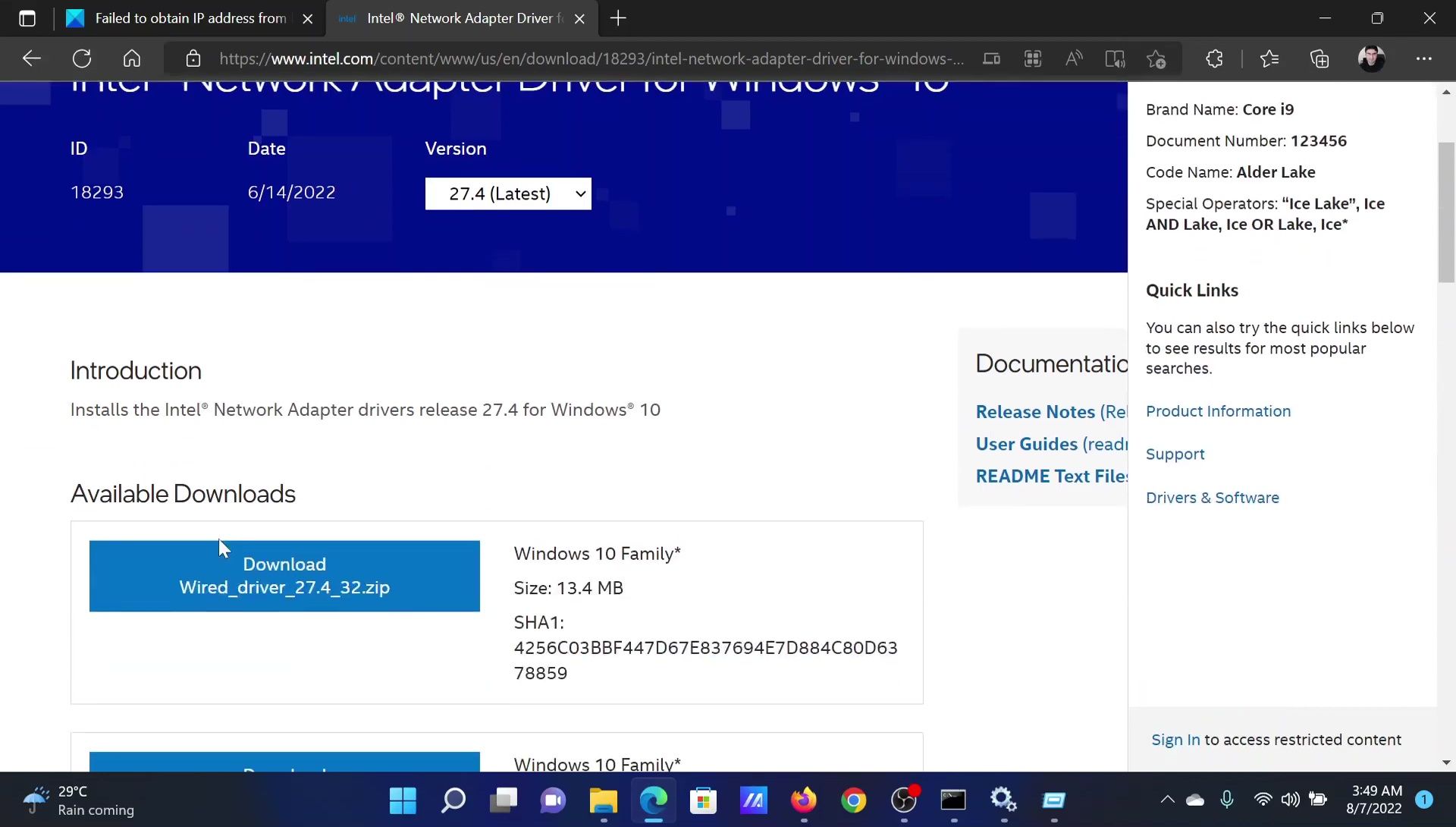The image size is (1456, 827).
Task: Enter Immersive Reader view
Action: [1115, 58]
